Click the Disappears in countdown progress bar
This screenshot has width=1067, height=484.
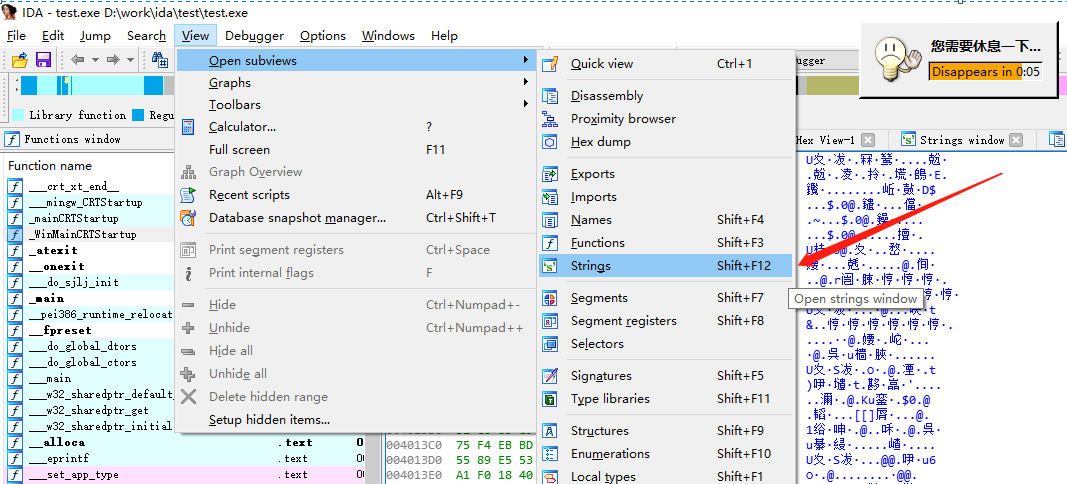pyautogui.click(x=985, y=71)
